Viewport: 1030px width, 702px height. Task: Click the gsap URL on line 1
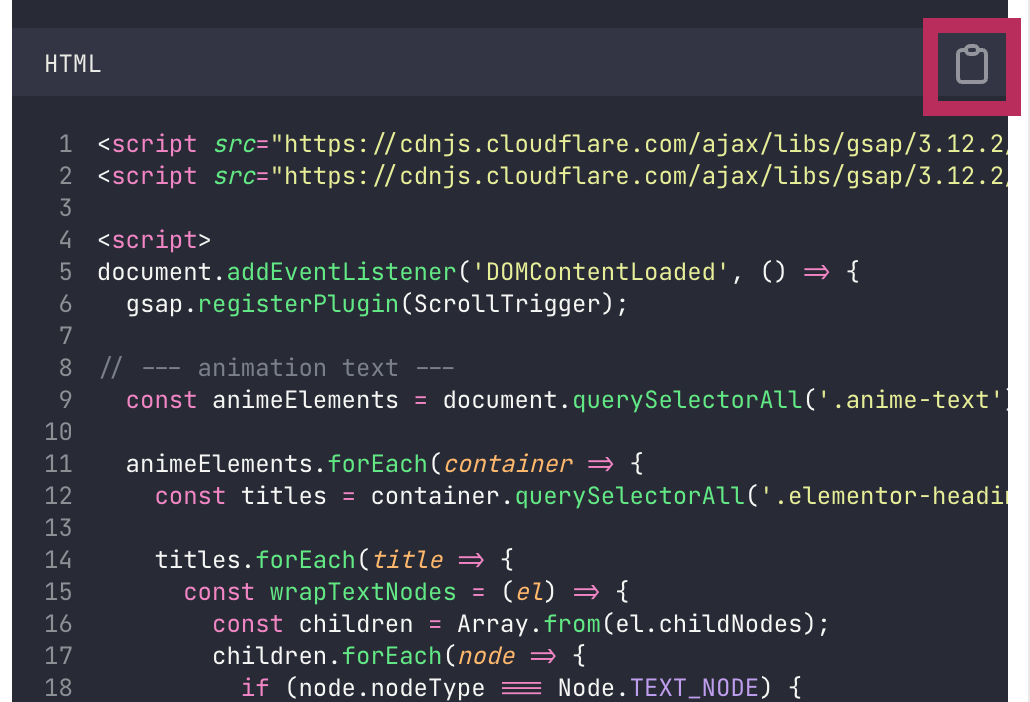tap(638, 144)
